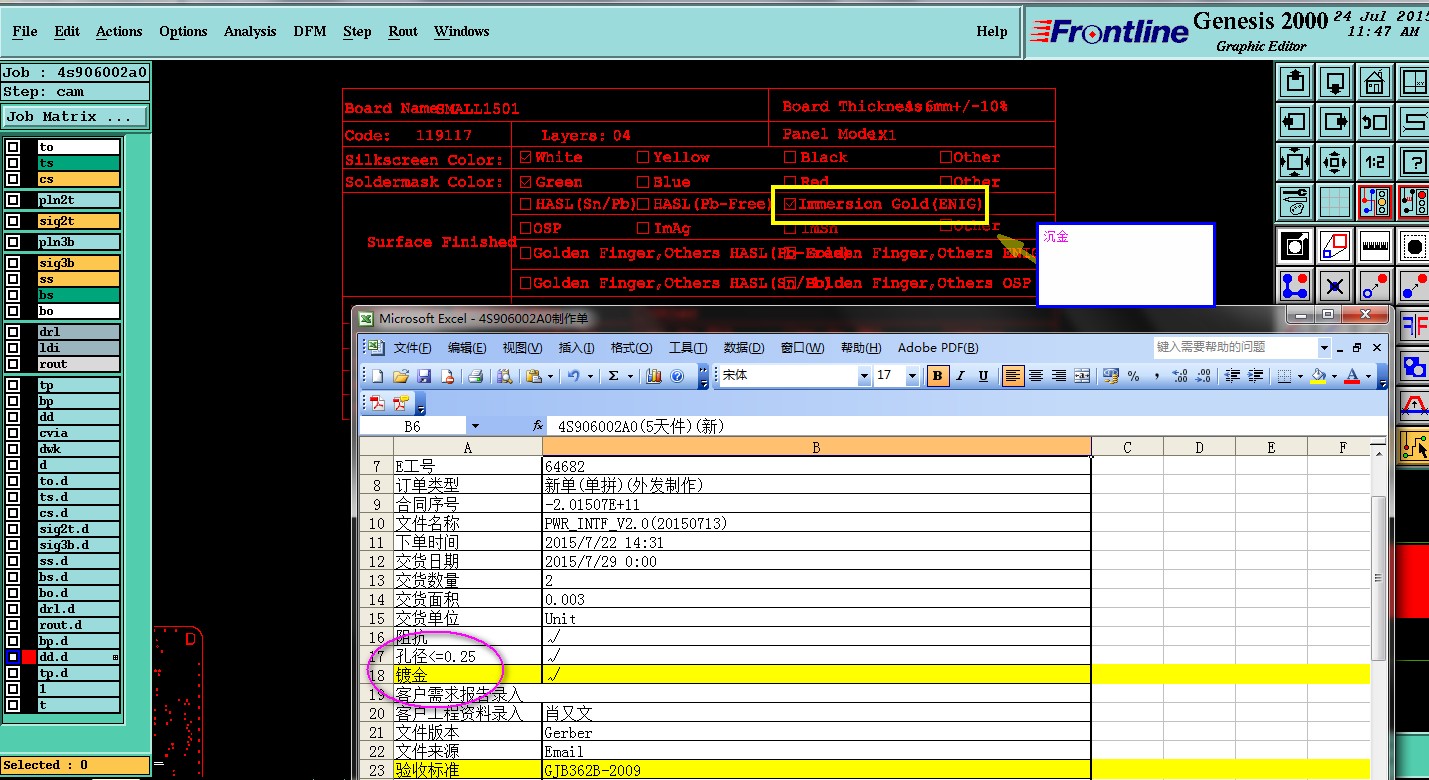The image size is (1429, 780).
Task: Open the wrench and palette settings icon
Action: tap(1295, 202)
